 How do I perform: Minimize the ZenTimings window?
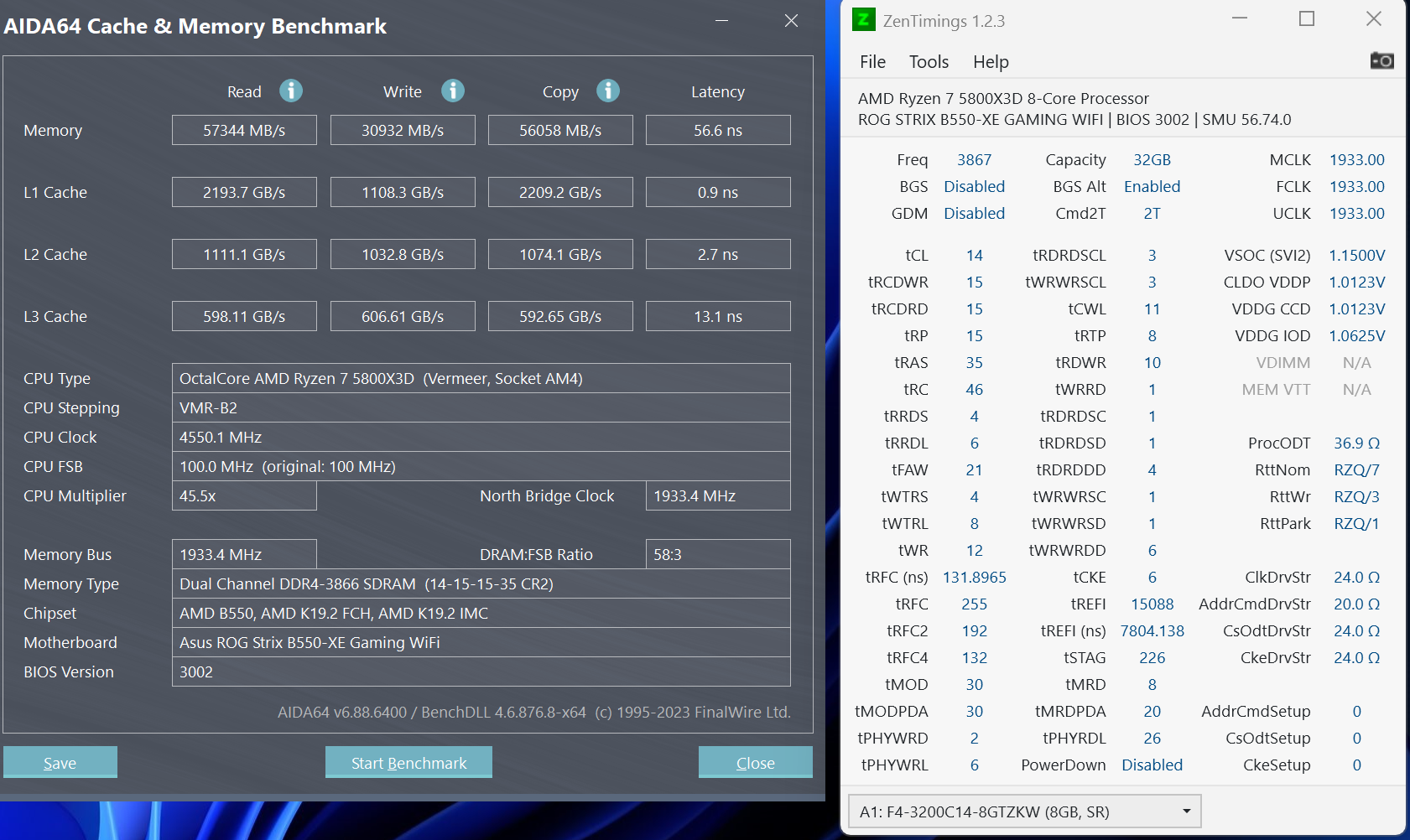pyautogui.click(x=1240, y=18)
